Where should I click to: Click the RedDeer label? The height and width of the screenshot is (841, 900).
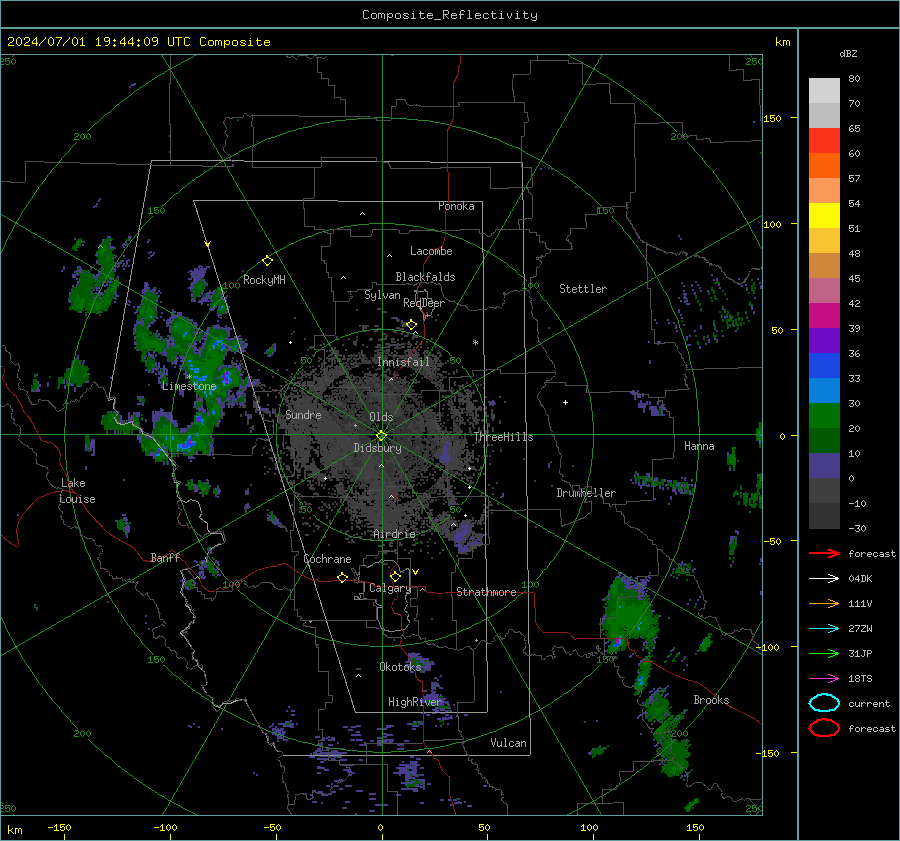[424, 303]
